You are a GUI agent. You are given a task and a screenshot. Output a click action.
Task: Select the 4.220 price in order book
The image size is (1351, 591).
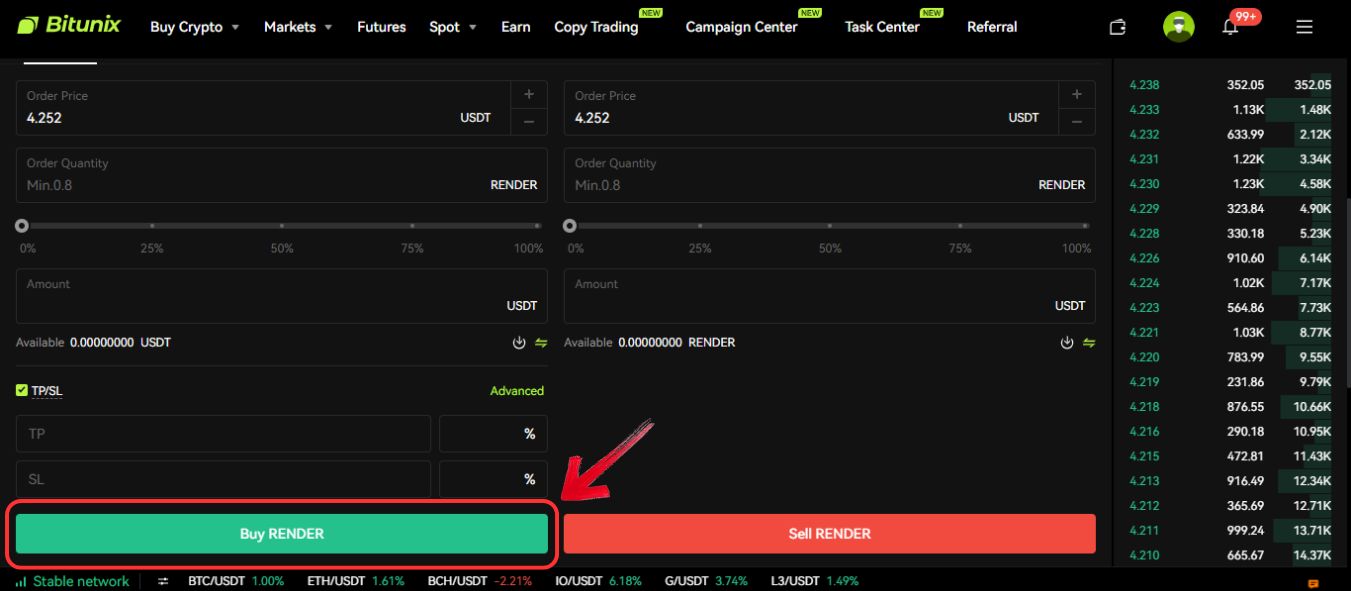coord(1144,357)
